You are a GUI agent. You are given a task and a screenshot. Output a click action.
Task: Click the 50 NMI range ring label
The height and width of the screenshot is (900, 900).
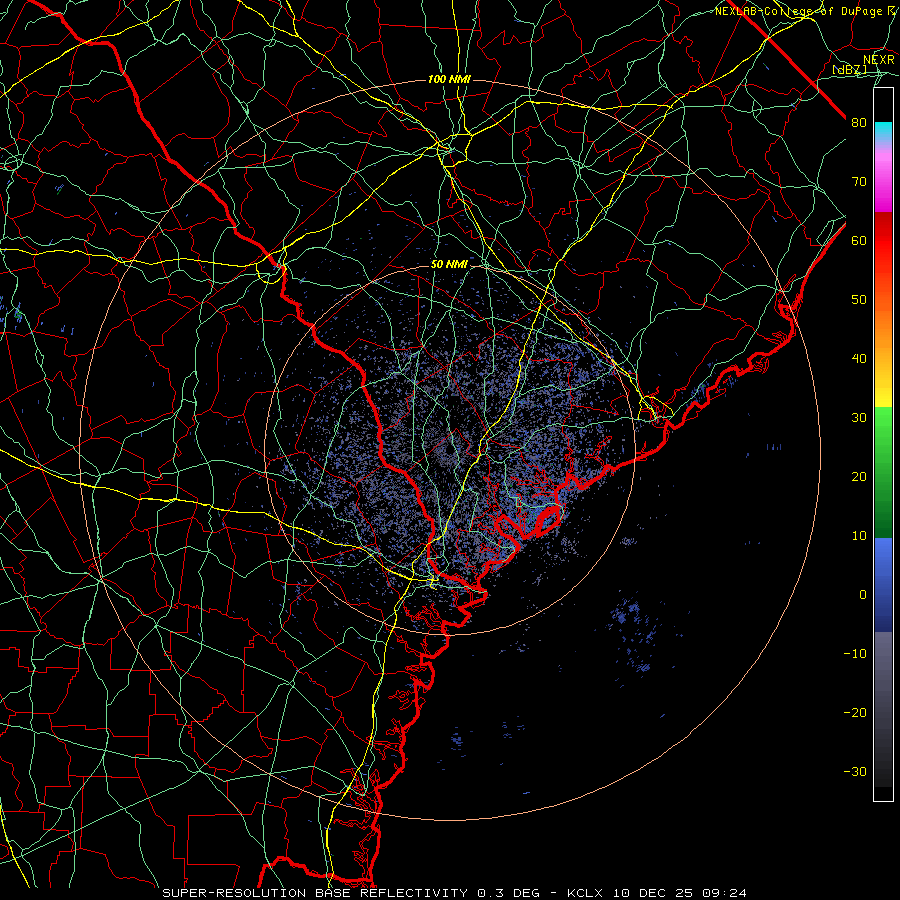click(x=449, y=265)
